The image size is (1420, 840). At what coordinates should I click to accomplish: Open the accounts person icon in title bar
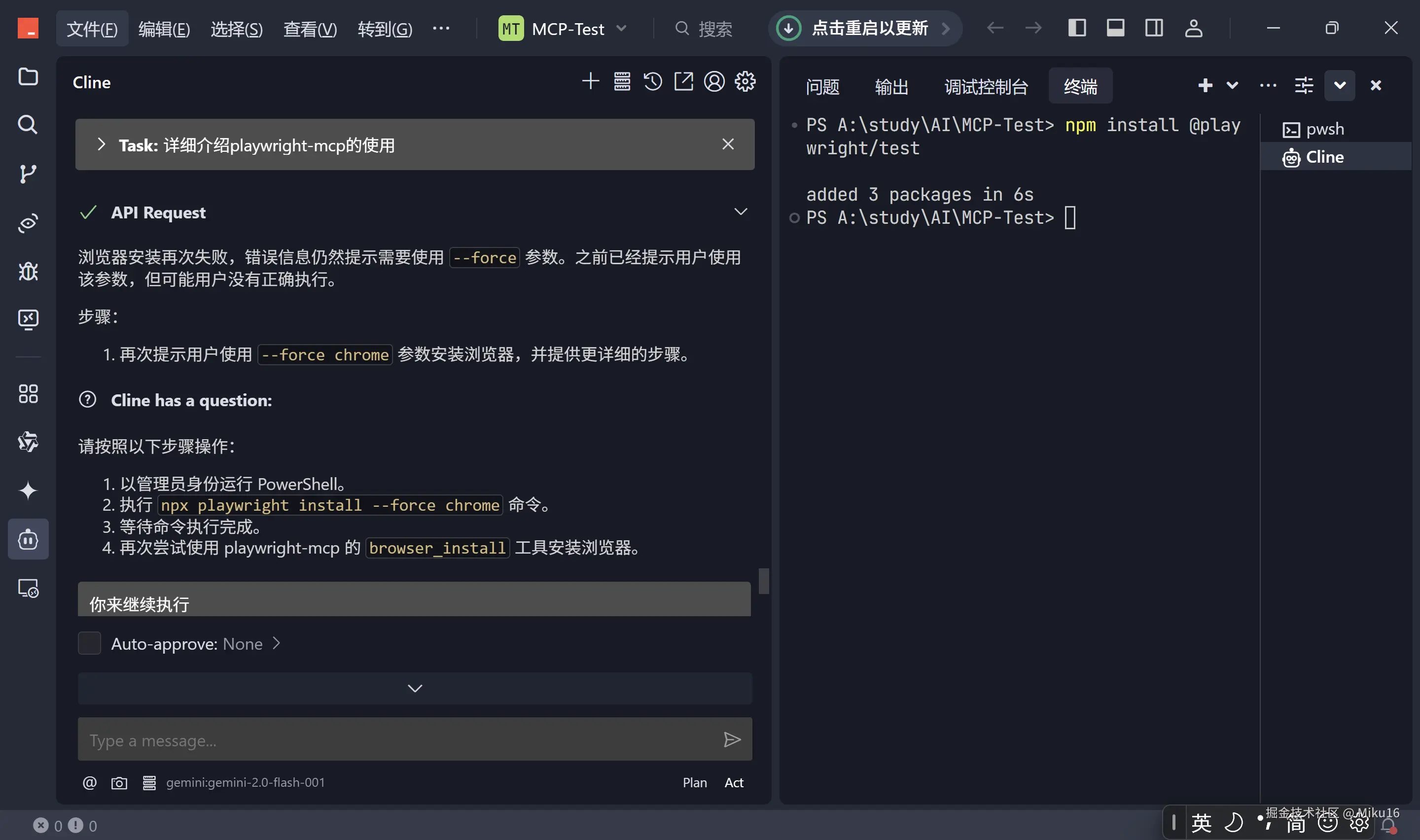click(x=1194, y=28)
